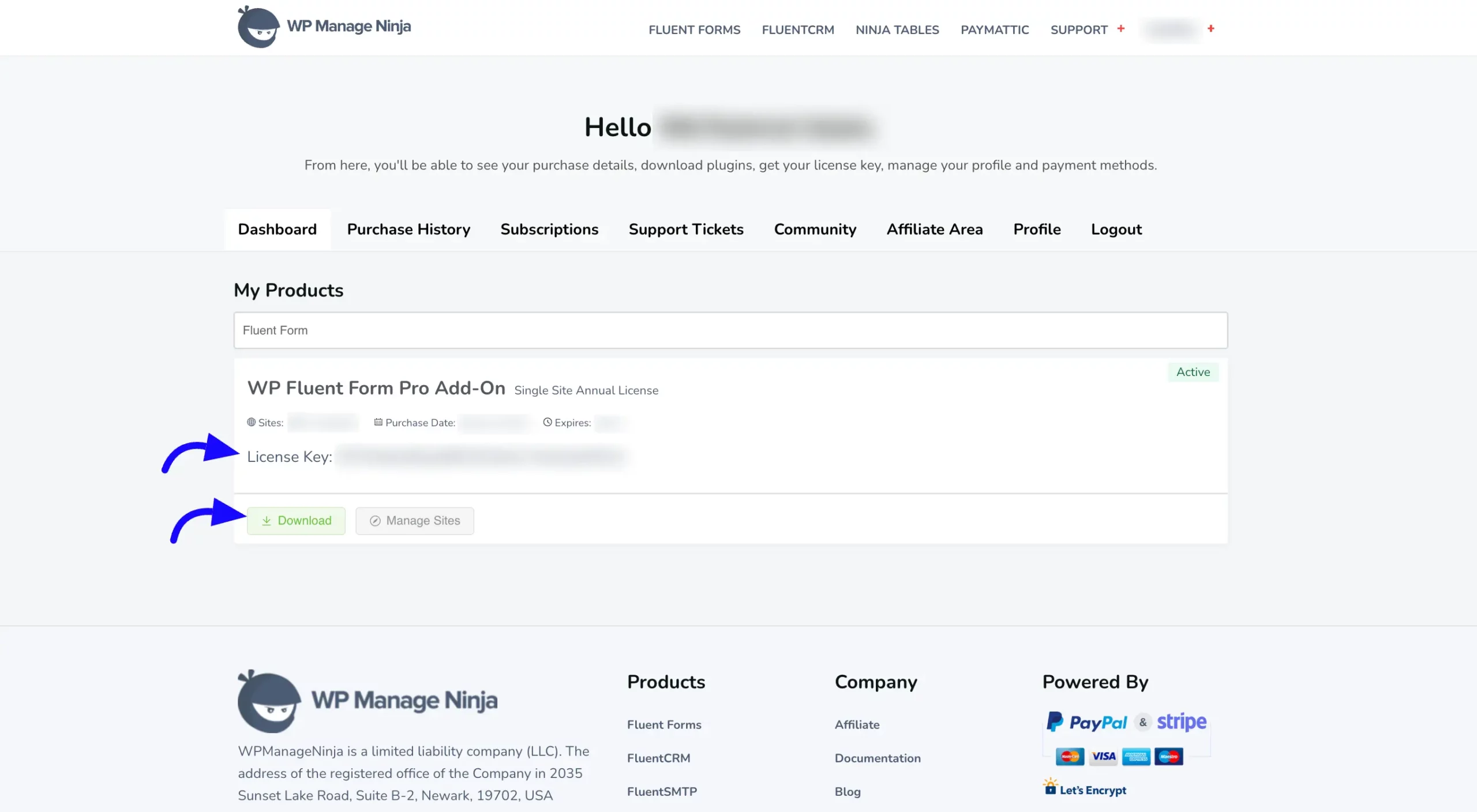Open the Community tab
This screenshot has width=1477, height=812.
point(815,229)
